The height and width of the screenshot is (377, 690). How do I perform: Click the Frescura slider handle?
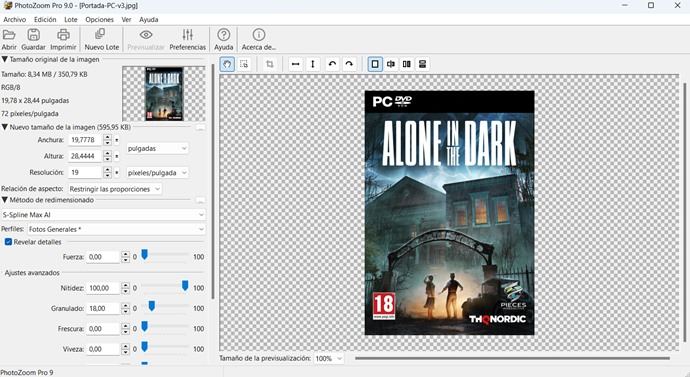[x=144, y=326]
